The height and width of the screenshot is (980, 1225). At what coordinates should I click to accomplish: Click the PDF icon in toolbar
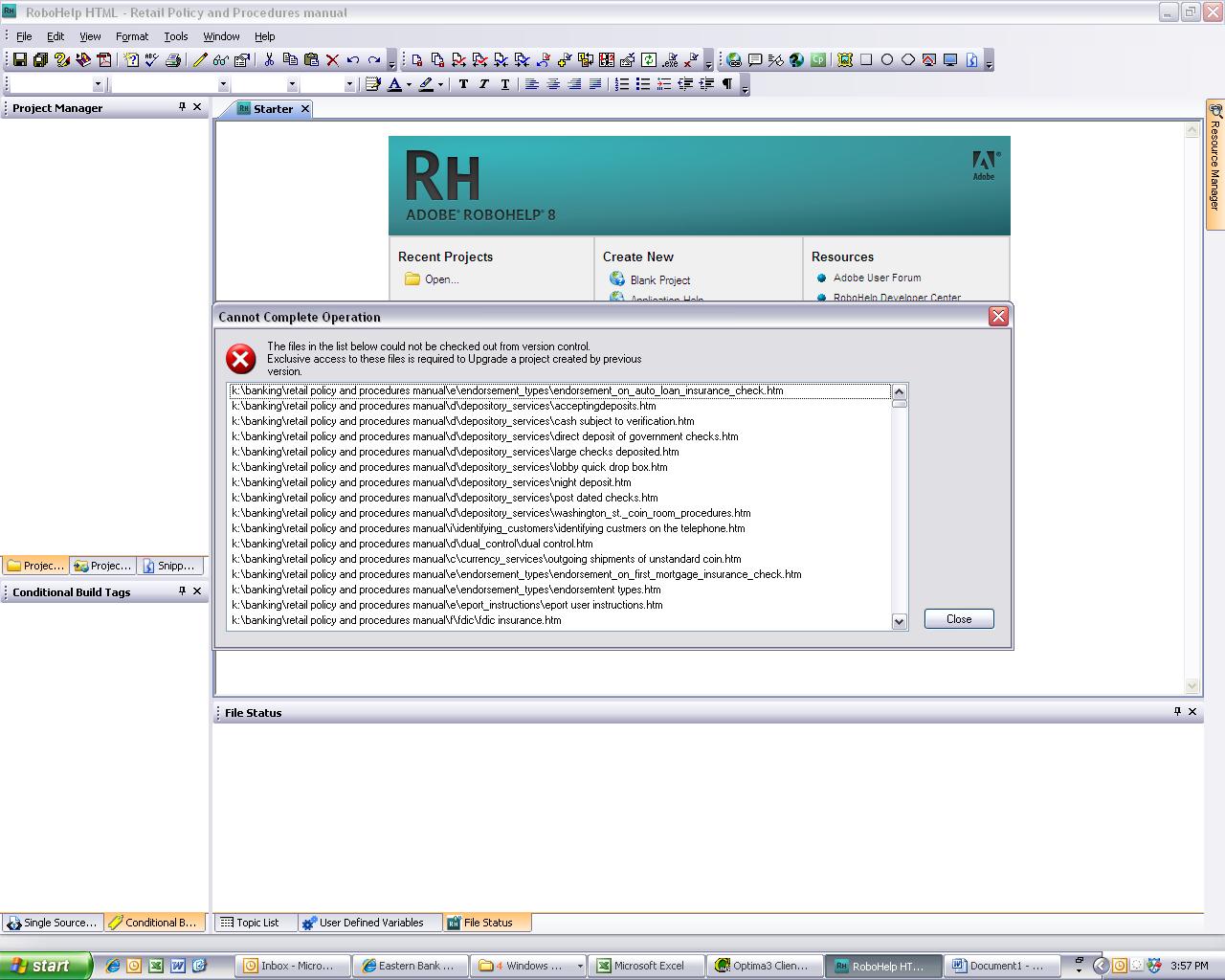click(103, 59)
